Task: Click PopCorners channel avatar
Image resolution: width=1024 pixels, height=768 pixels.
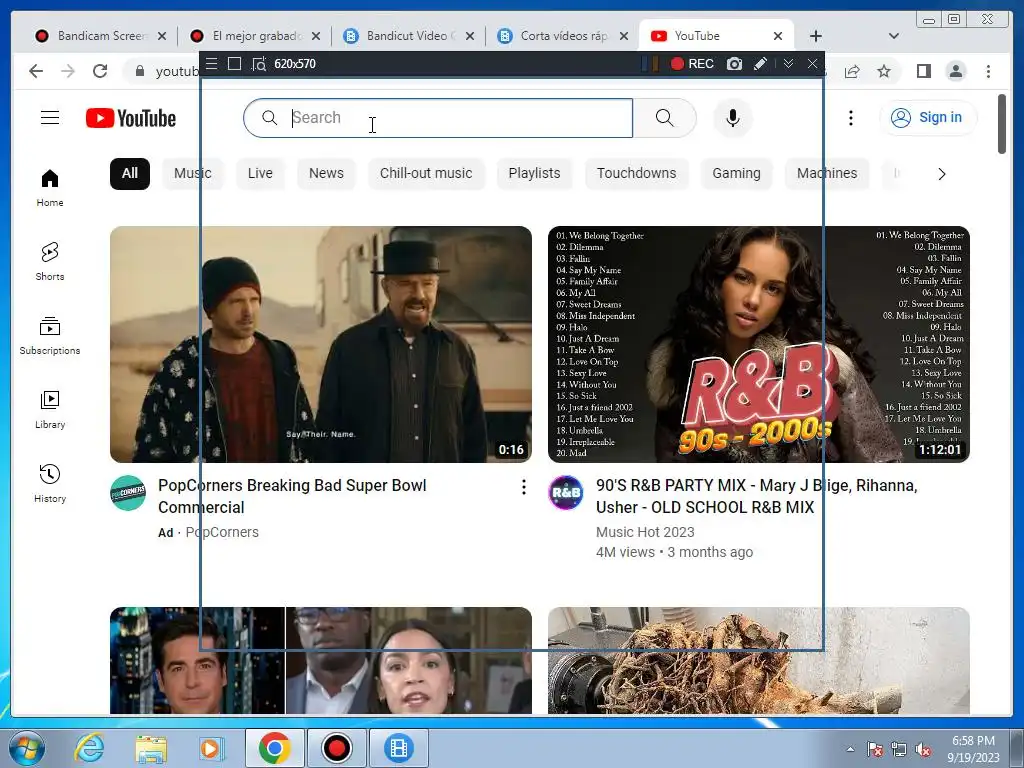Action: (128, 493)
